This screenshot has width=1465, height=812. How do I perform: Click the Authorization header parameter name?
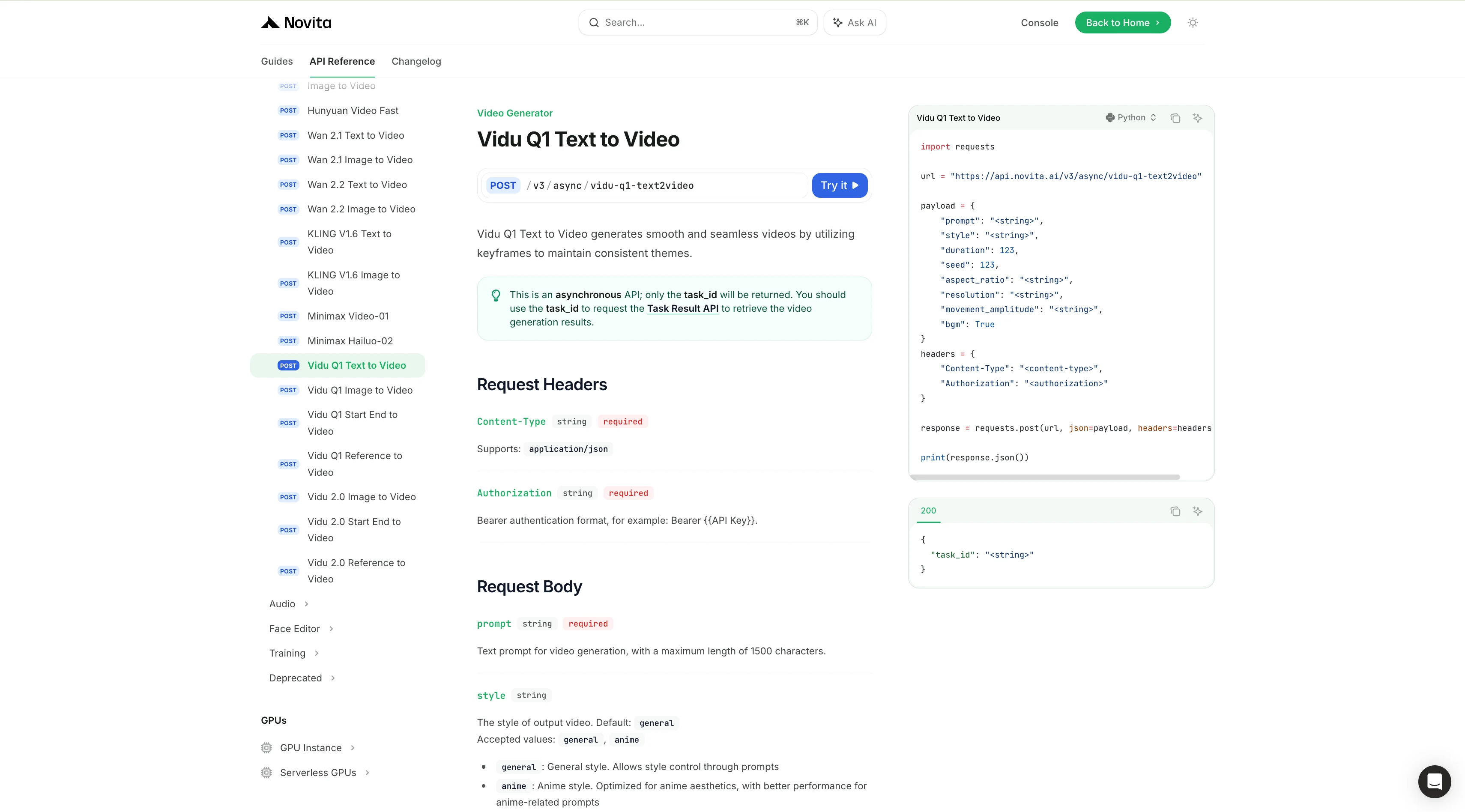[514, 493]
